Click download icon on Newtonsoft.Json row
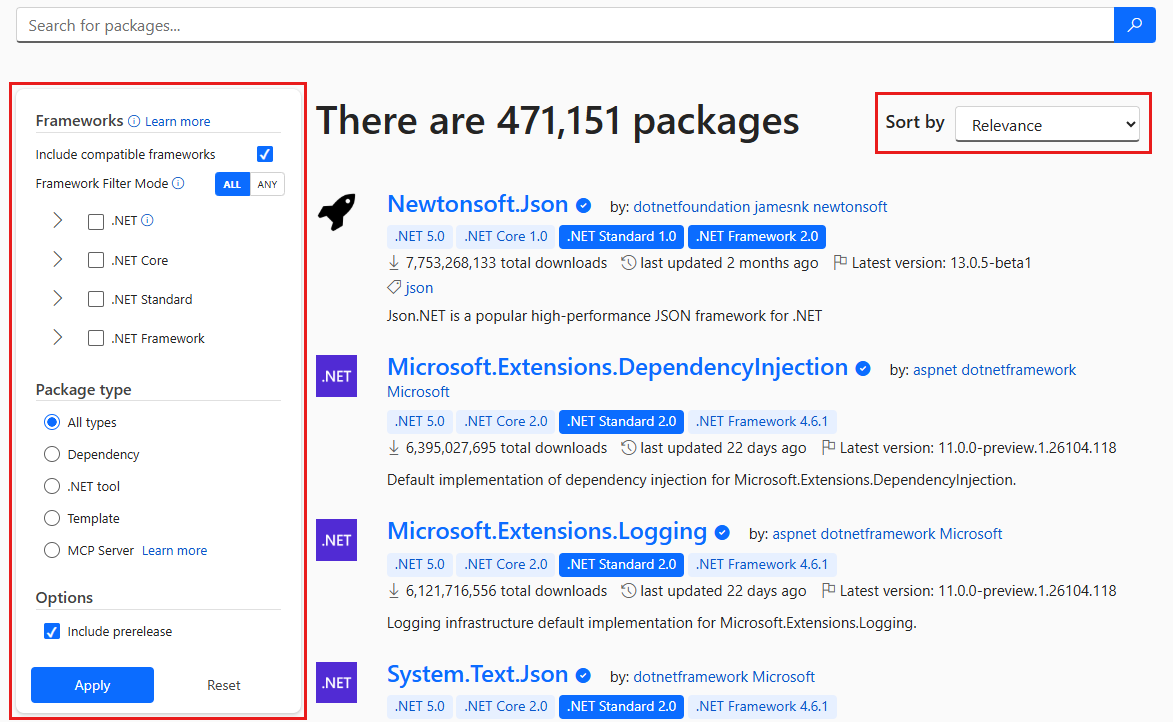 [393, 263]
